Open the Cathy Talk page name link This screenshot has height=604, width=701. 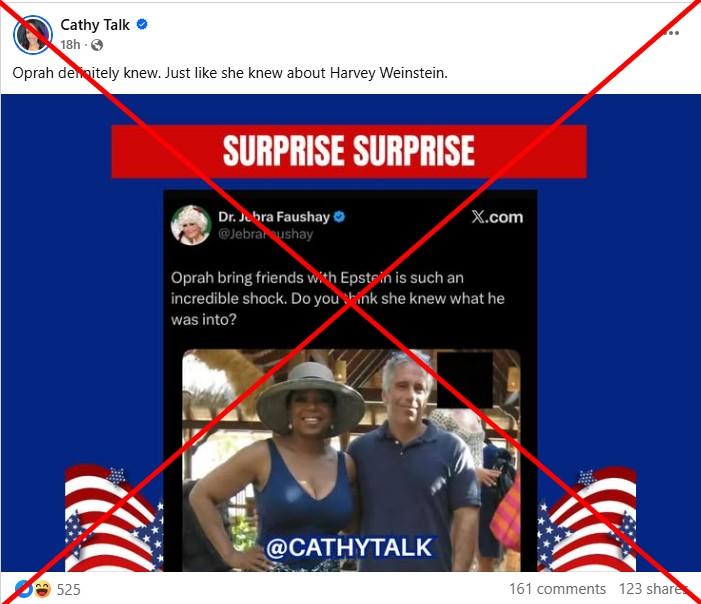pos(95,25)
